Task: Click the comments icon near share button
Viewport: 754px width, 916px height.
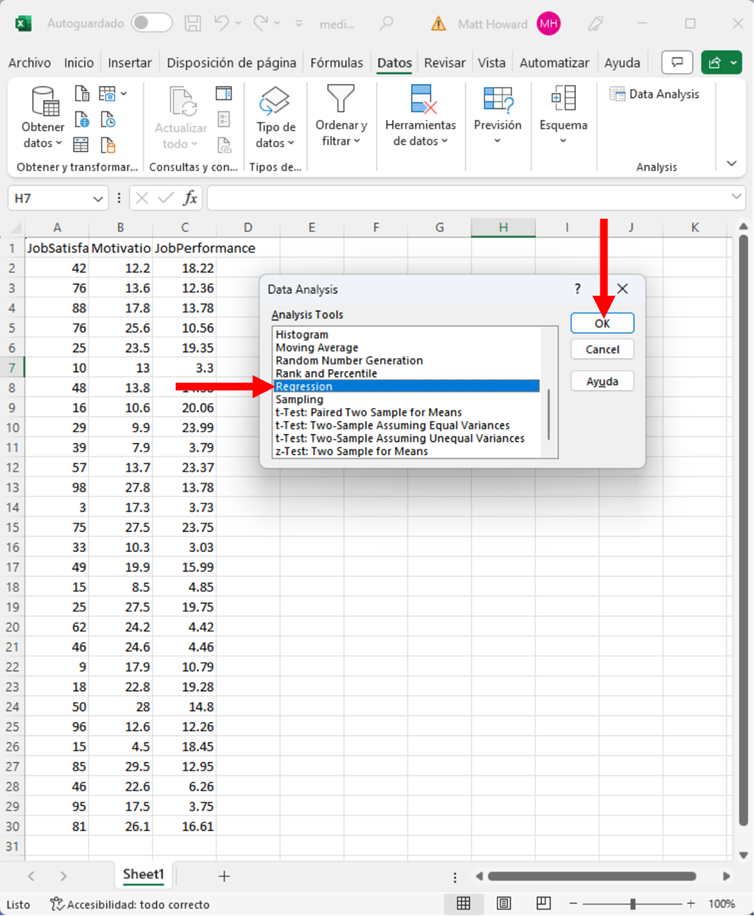Action: coord(677,63)
